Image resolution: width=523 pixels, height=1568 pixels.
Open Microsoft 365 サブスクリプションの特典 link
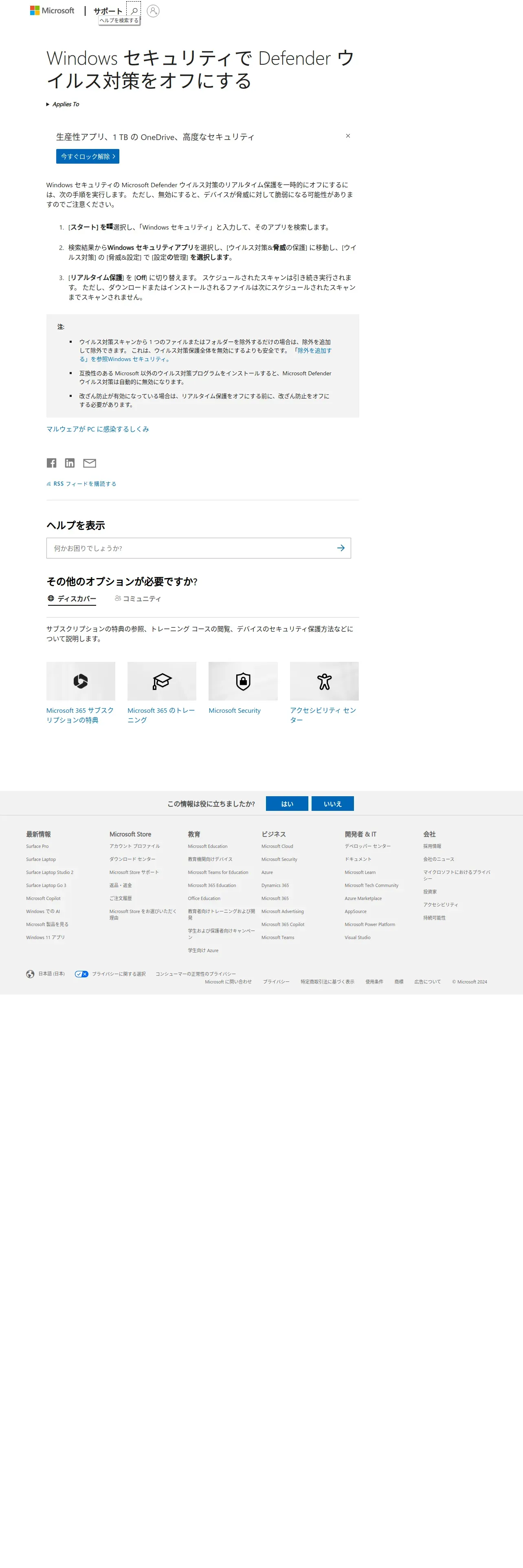(80, 715)
